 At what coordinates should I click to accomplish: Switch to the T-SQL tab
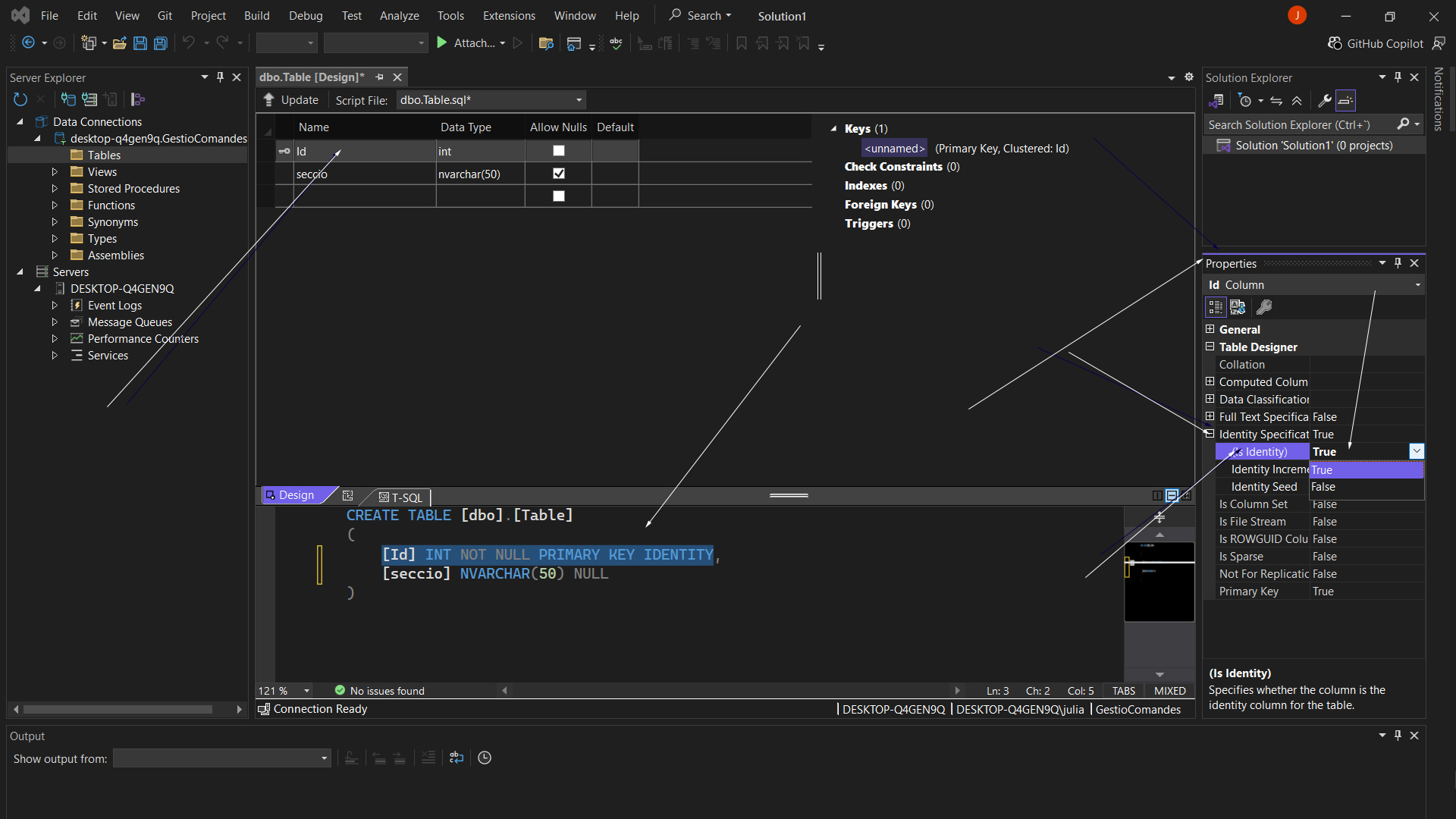(400, 497)
